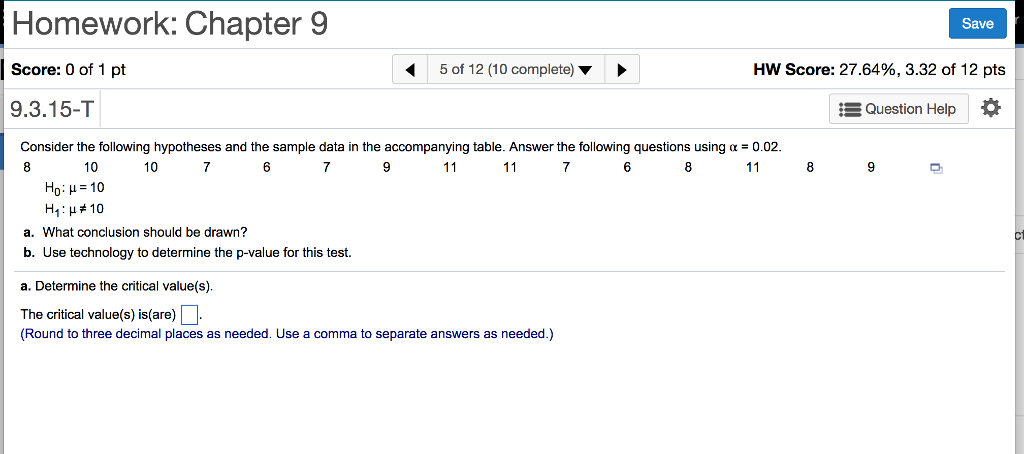Advance to the next question arrow
1024x454 pixels.
tap(623, 70)
